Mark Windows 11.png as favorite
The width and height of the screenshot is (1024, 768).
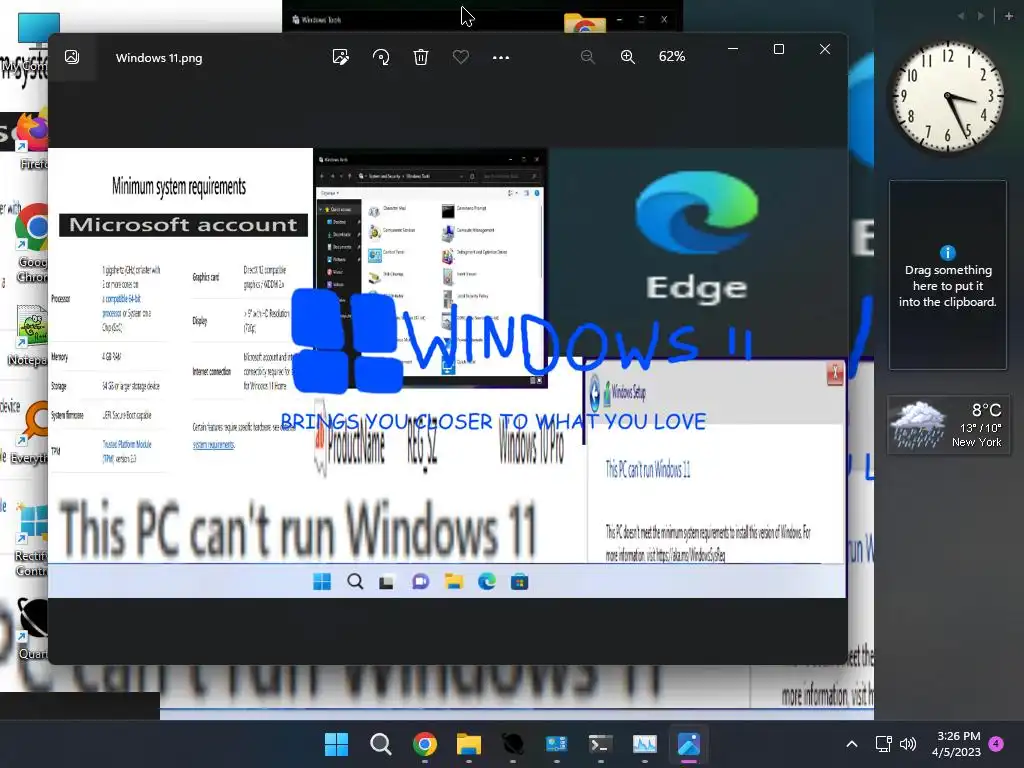[x=460, y=57]
